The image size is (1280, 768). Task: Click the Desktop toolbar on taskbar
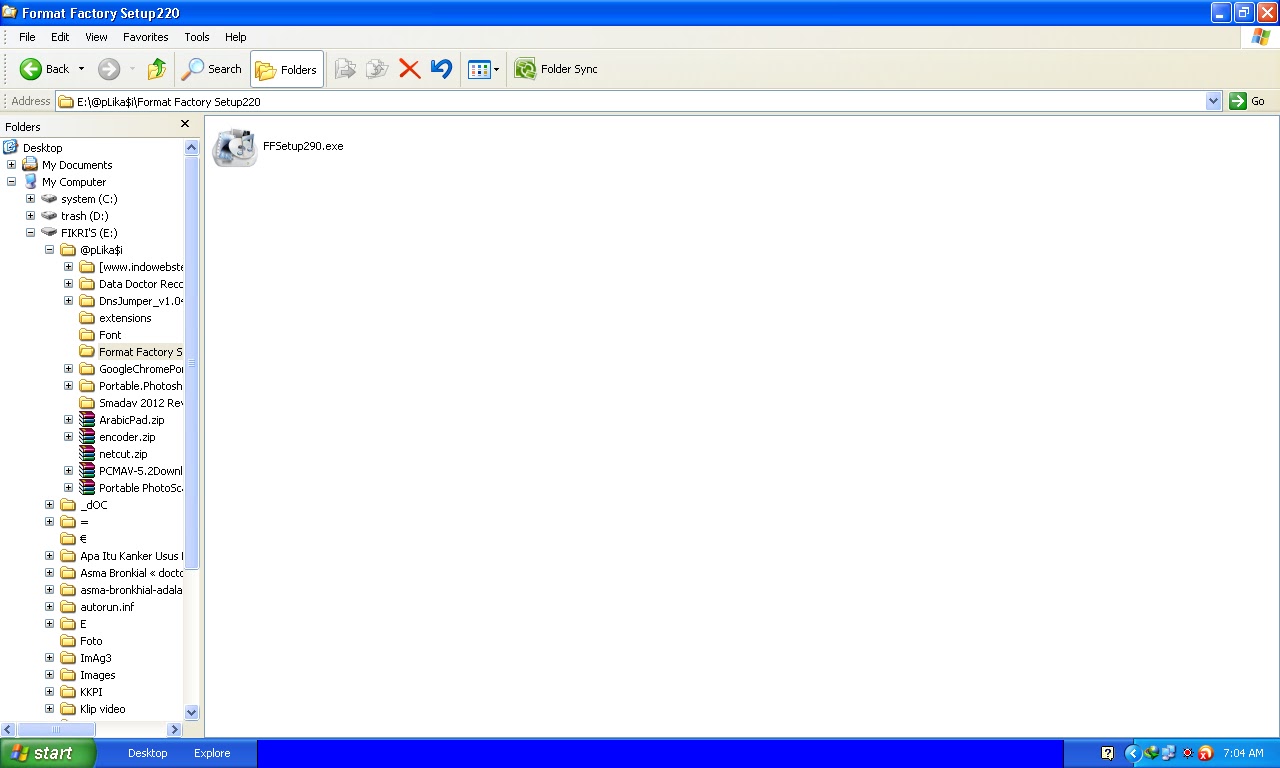coord(147,753)
